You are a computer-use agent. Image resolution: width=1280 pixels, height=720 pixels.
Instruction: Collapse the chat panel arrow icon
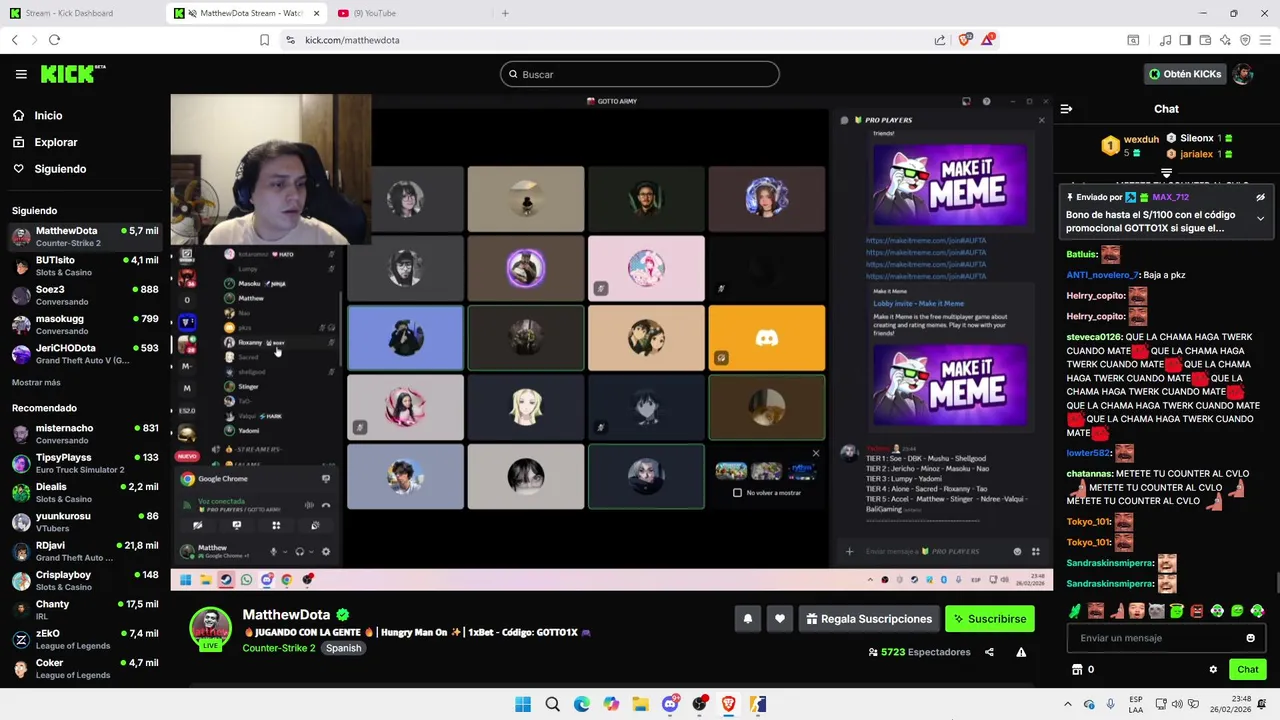[1066, 109]
